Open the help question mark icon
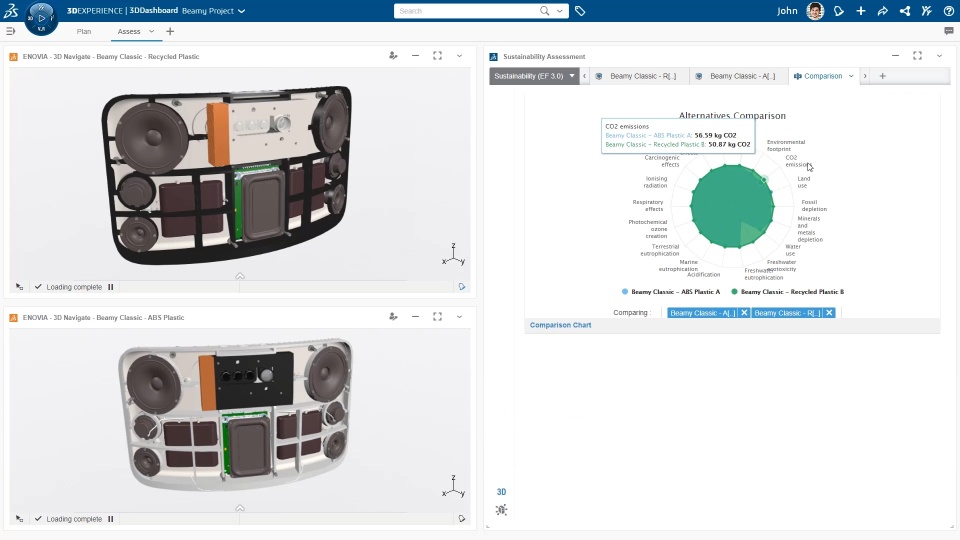Viewport: 960px width, 540px height. [x=948, y=11]
